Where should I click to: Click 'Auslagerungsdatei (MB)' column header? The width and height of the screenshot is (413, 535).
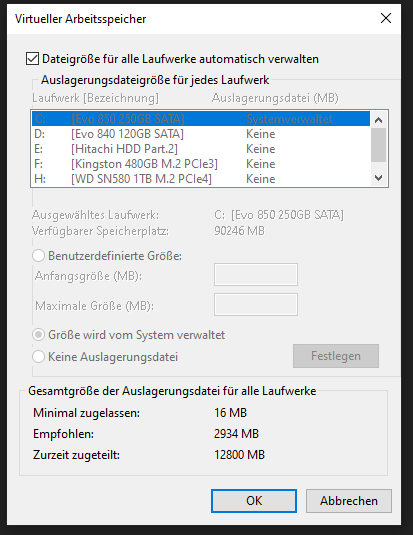point(275,98)
